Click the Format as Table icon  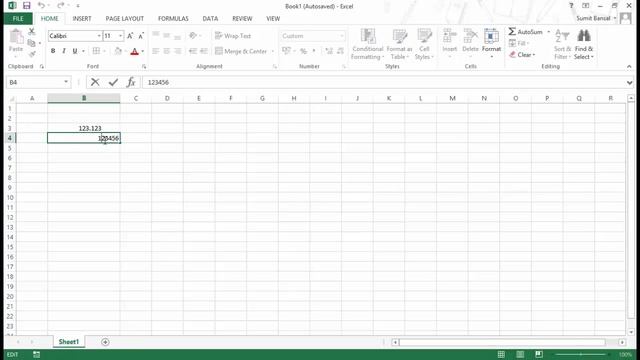(400, 36)
